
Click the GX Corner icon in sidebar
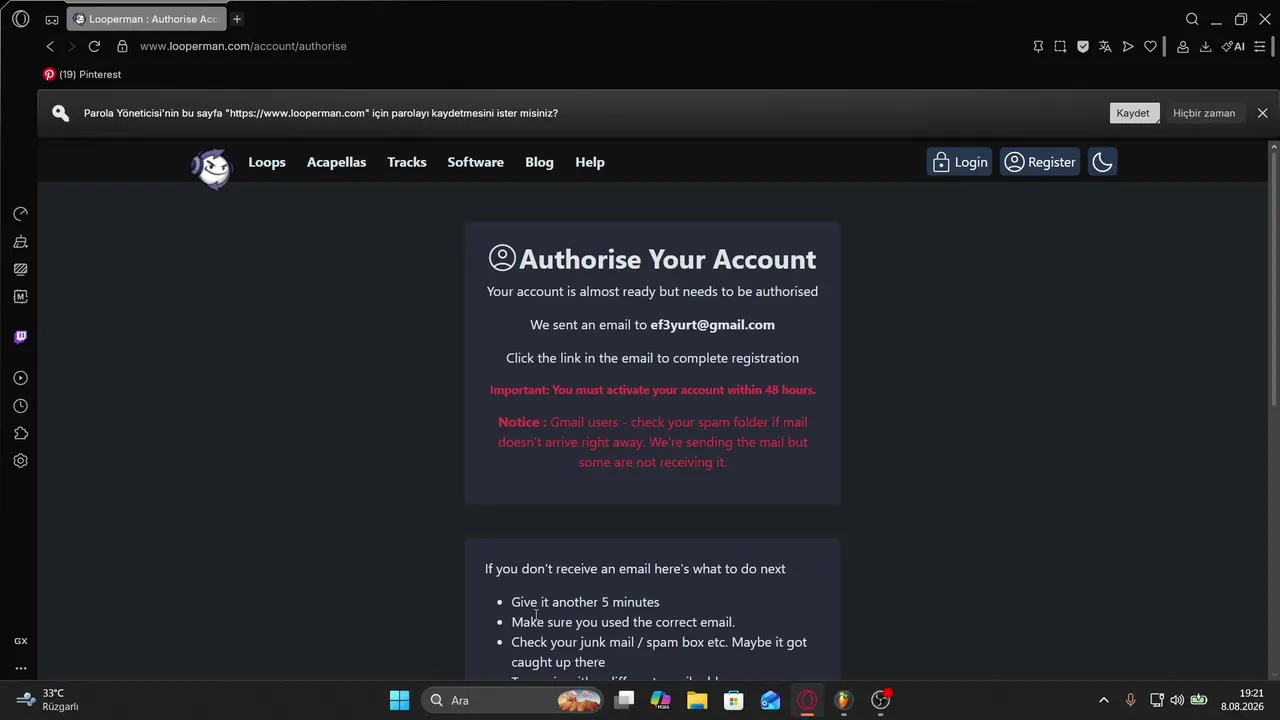[x=20, y=641]
